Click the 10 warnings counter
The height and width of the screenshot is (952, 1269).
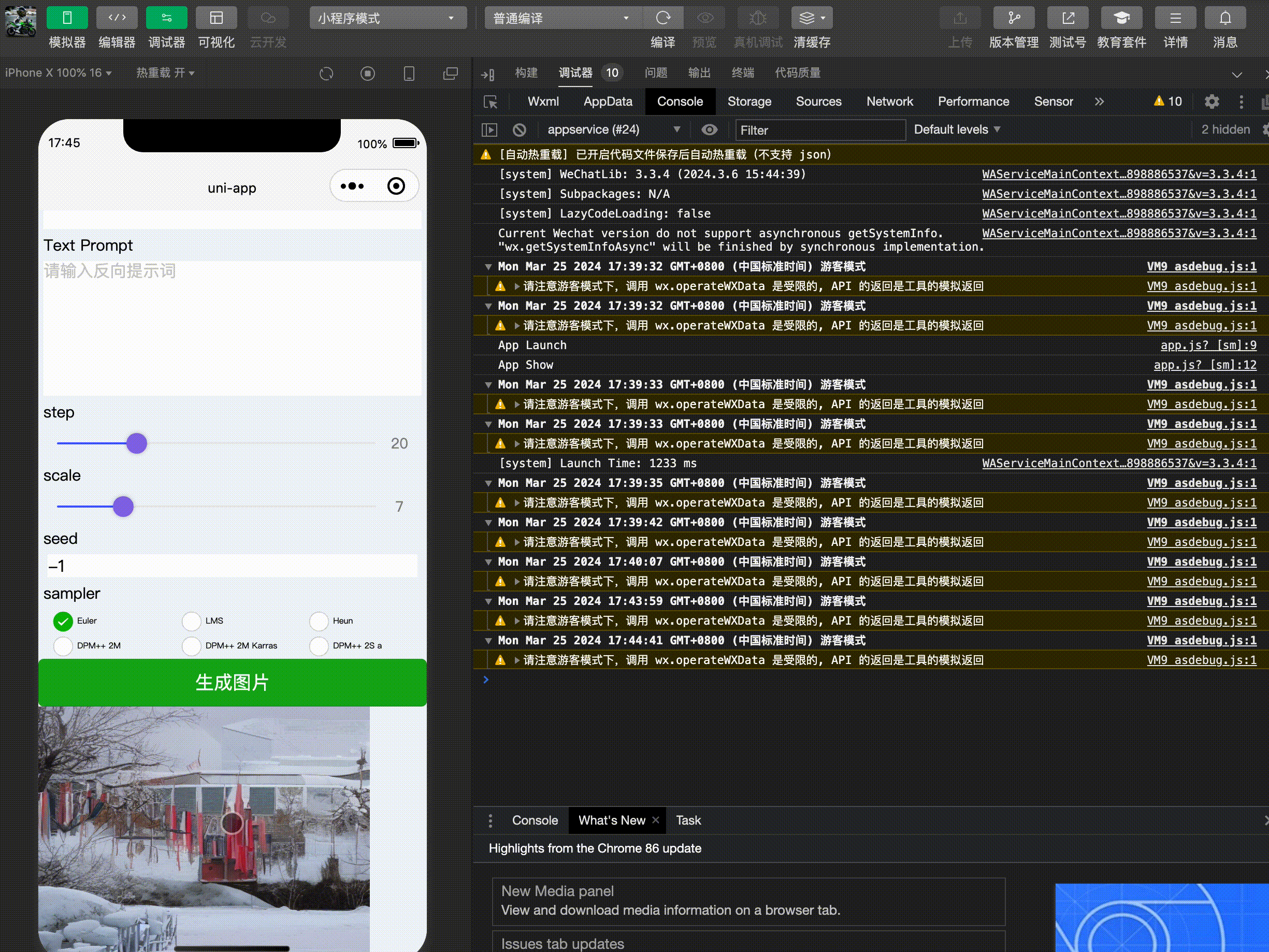[x=1168, y=102]
